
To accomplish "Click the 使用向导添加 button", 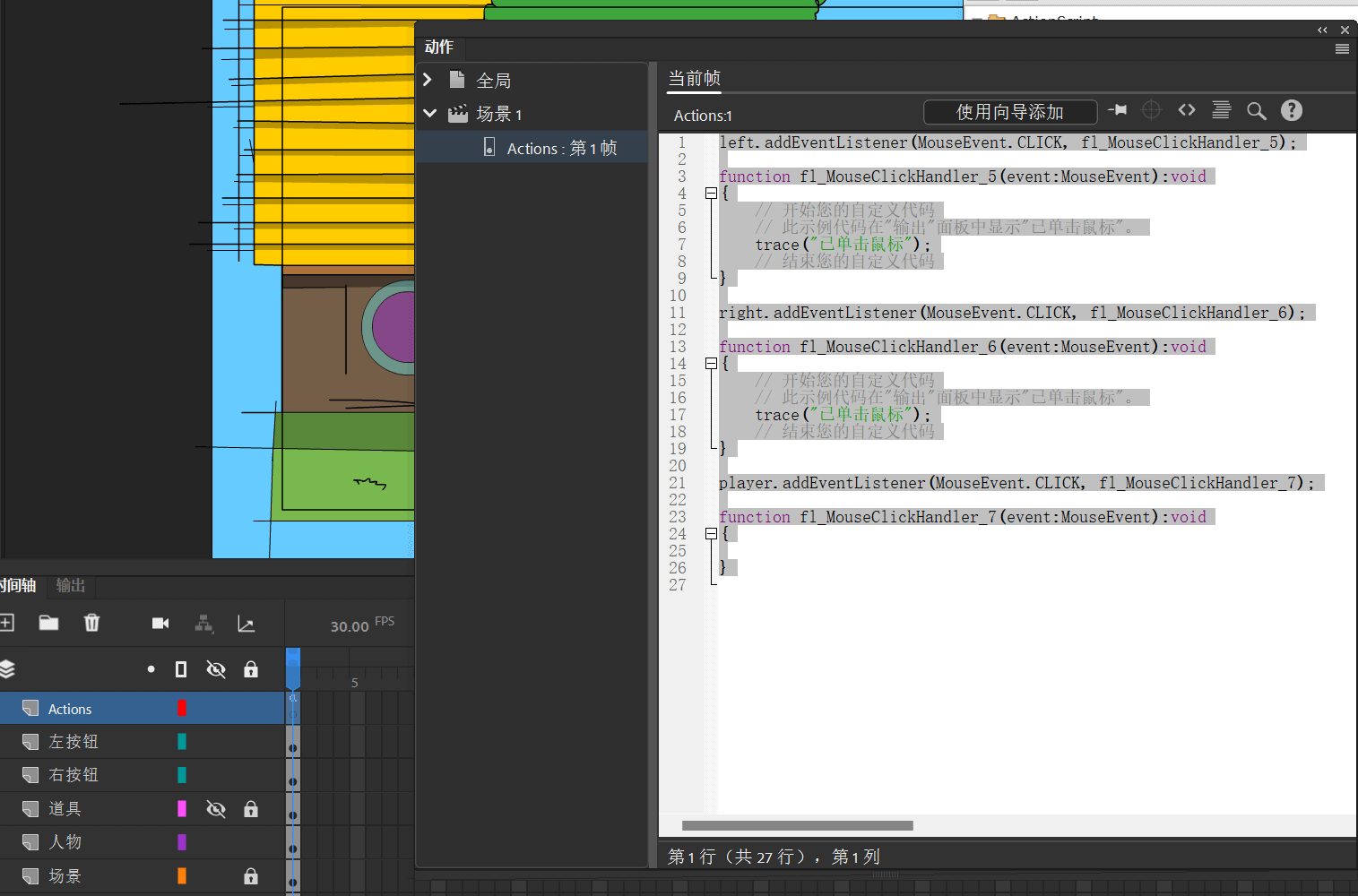I will point(1010,112).
